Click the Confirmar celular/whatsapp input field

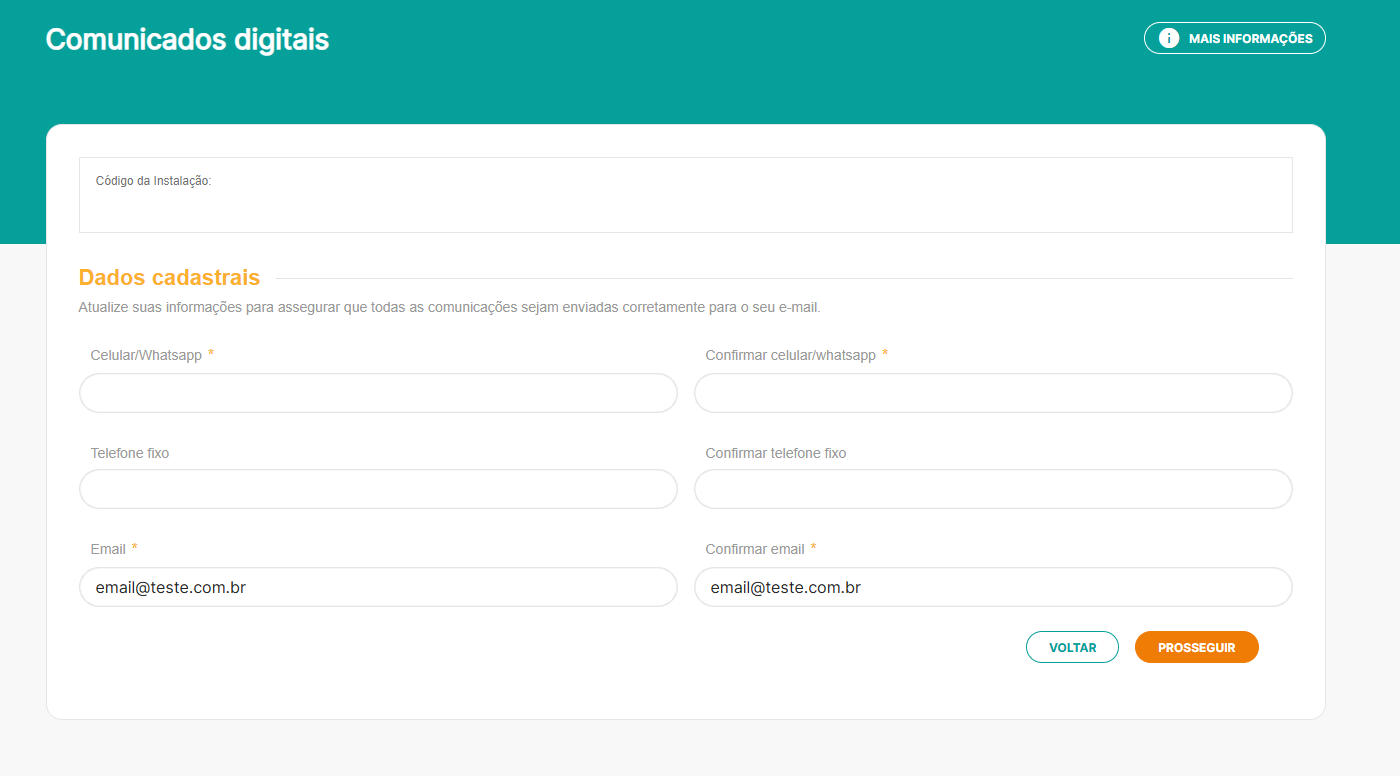pyautogui.click(x=992, y=393)
